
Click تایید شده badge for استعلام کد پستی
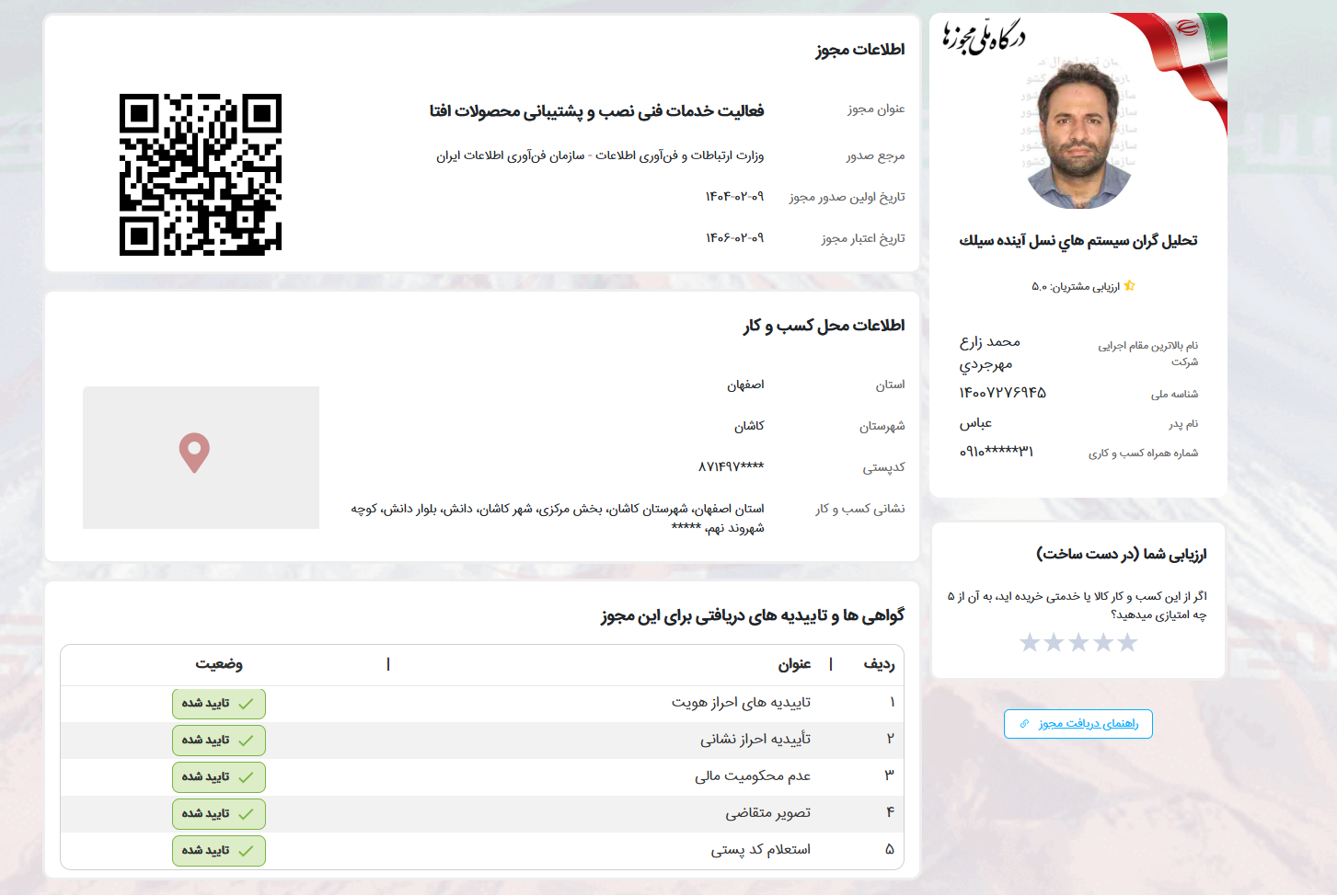coord(219,851)
